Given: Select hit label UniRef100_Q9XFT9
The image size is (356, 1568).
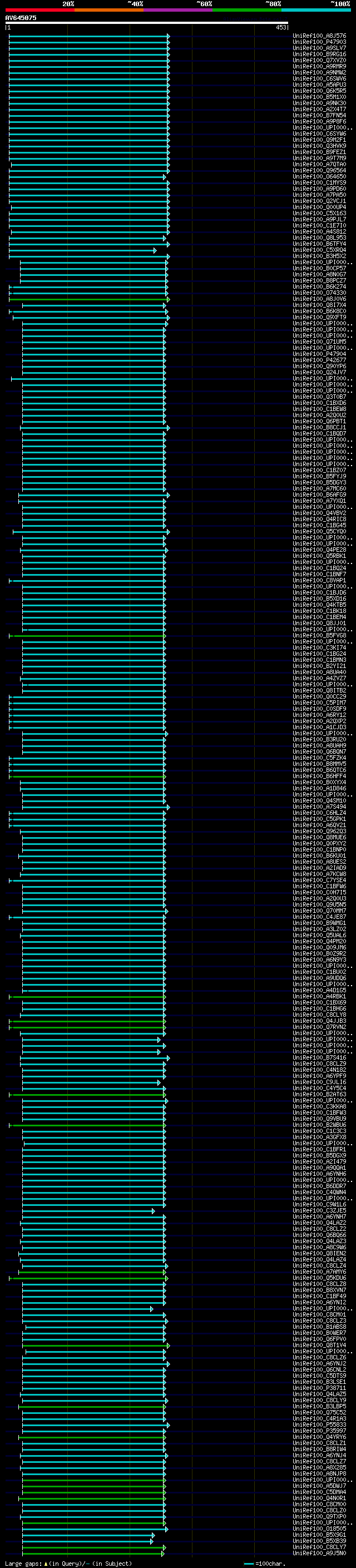Looking at the screenshot, I should [x=319, y=317].
